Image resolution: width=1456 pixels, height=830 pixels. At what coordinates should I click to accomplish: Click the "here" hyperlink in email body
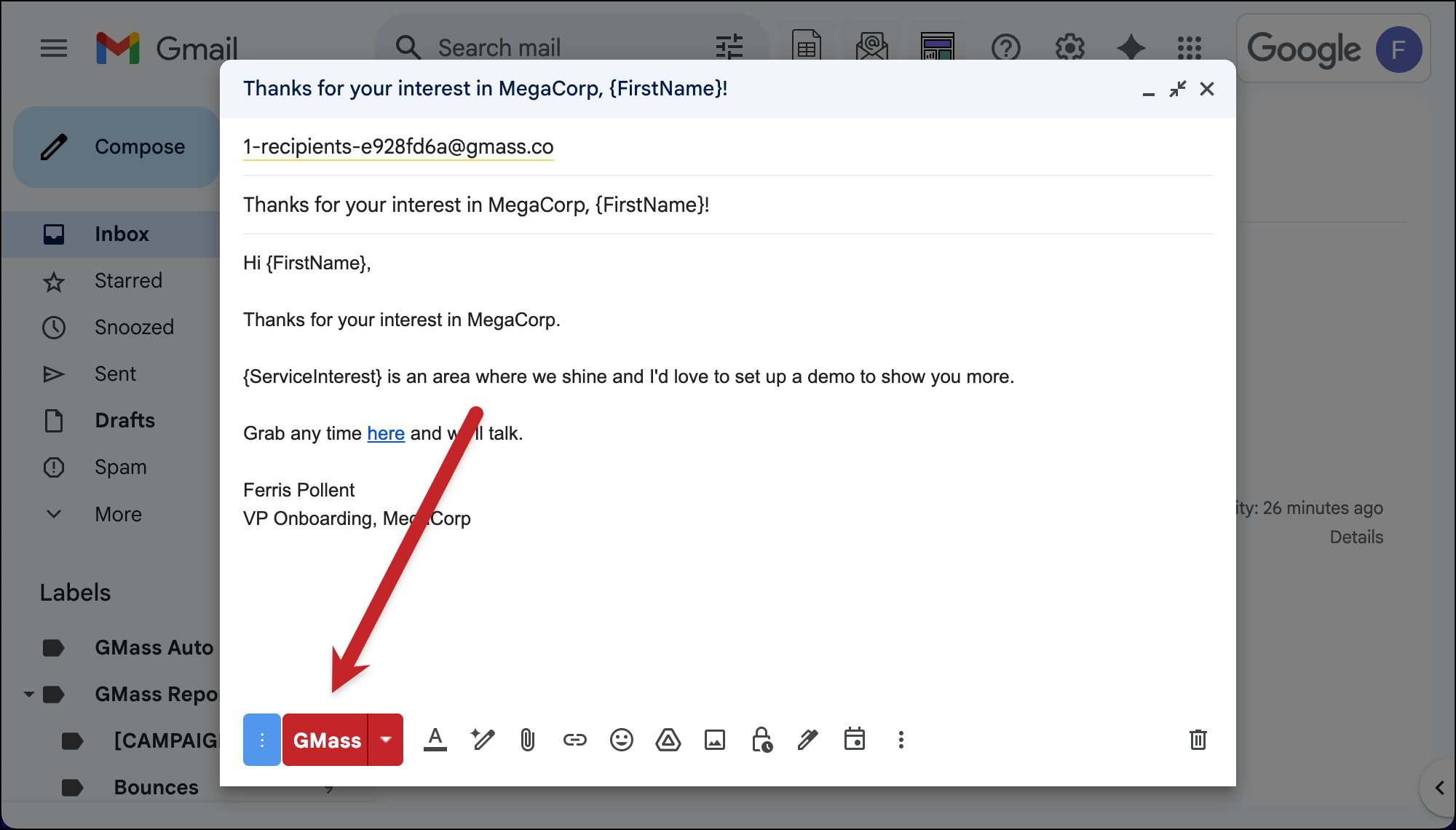tap(385, 433)
